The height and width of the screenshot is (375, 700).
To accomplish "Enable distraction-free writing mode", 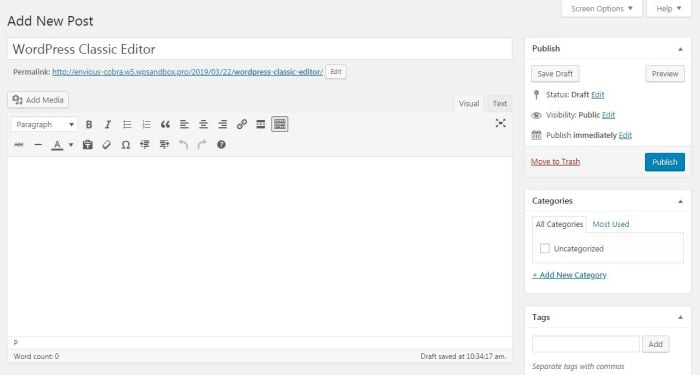I will (x=500, y=123).
